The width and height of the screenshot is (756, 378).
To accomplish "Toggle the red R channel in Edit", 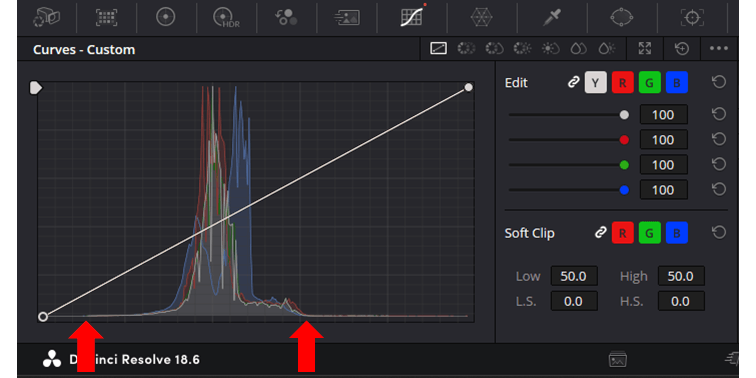I will [x=622, y=82].
